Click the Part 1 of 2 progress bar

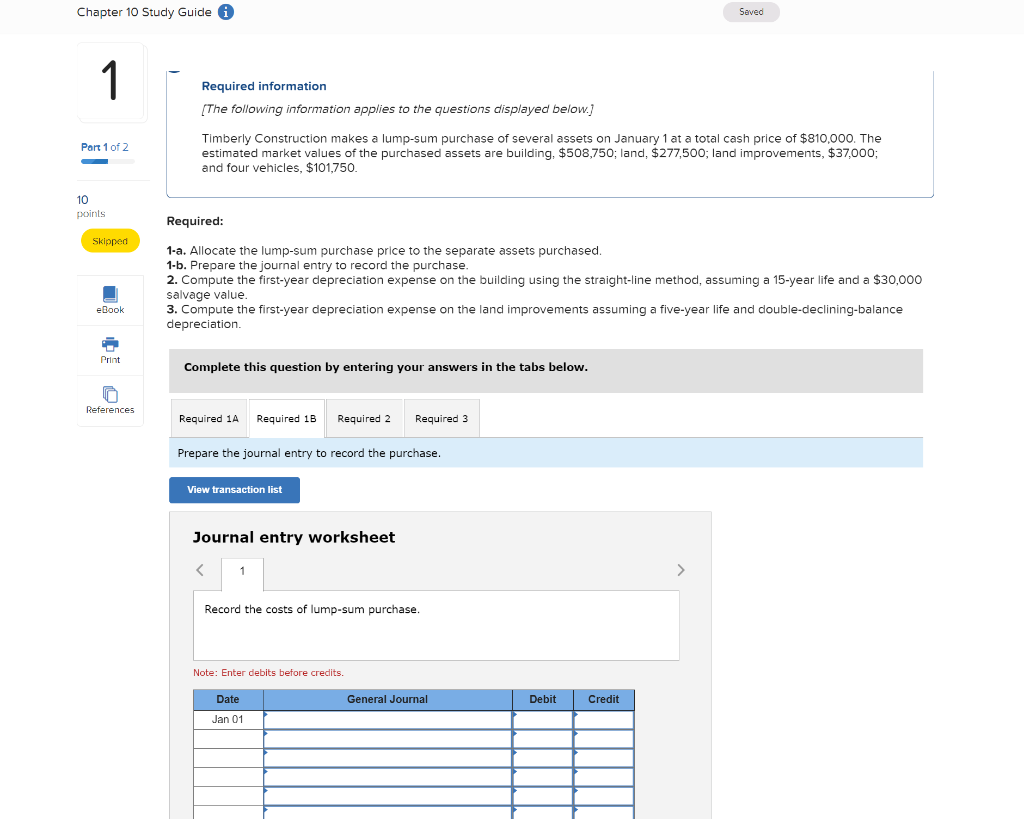click(x=108, y=161)
